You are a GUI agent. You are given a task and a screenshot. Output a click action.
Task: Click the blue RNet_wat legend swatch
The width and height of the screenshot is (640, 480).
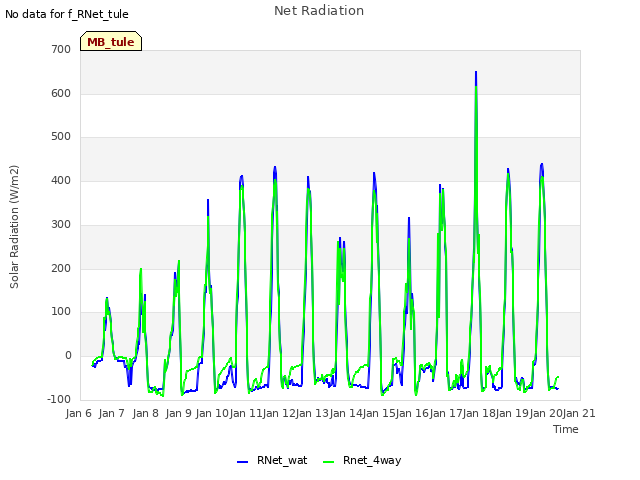pos(242,462)
